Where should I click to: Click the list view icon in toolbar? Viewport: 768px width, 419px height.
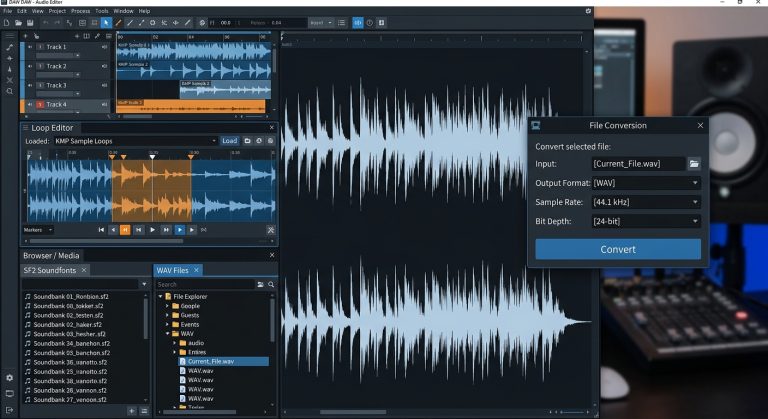pos(341,23)
